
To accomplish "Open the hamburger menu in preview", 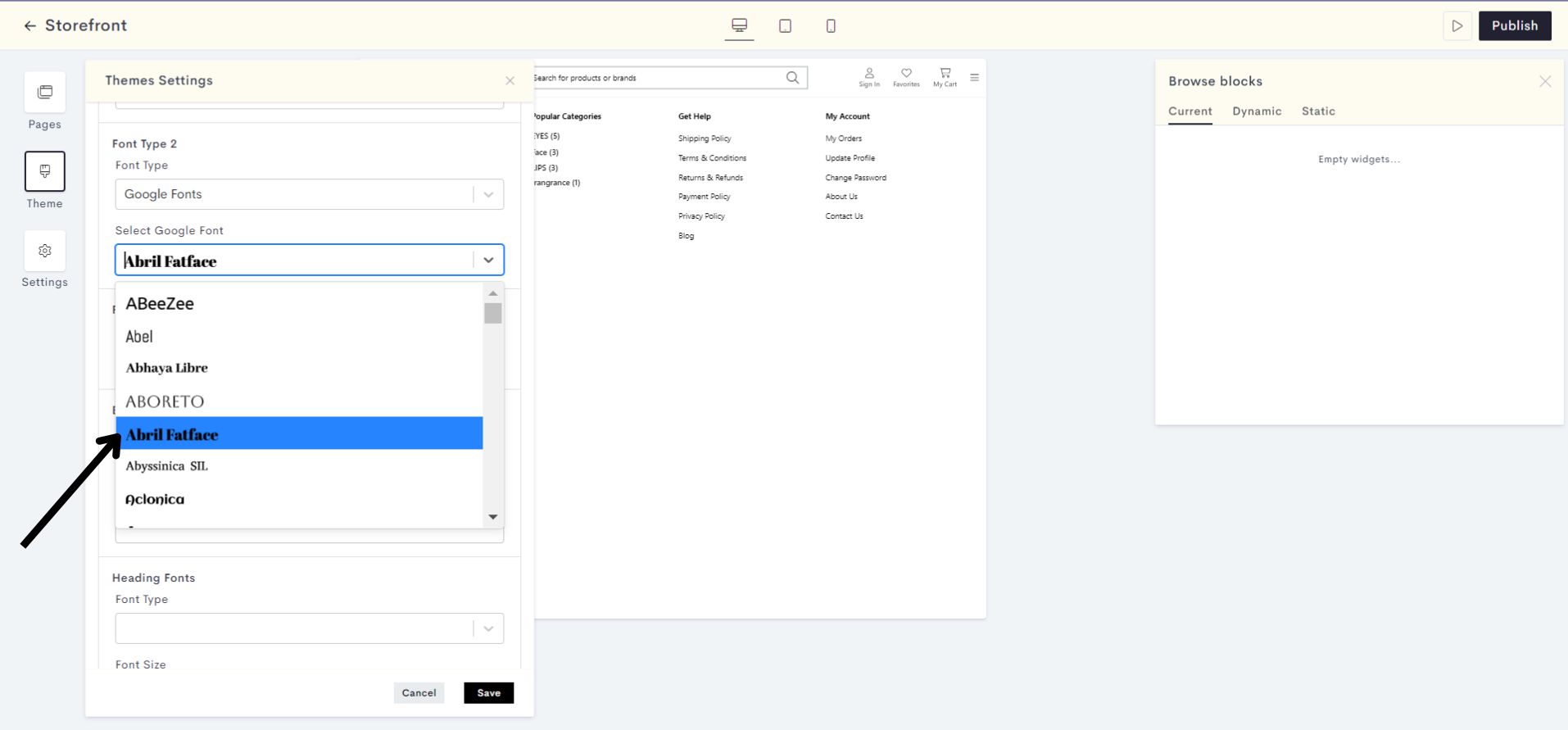I will tap(974, 78).
